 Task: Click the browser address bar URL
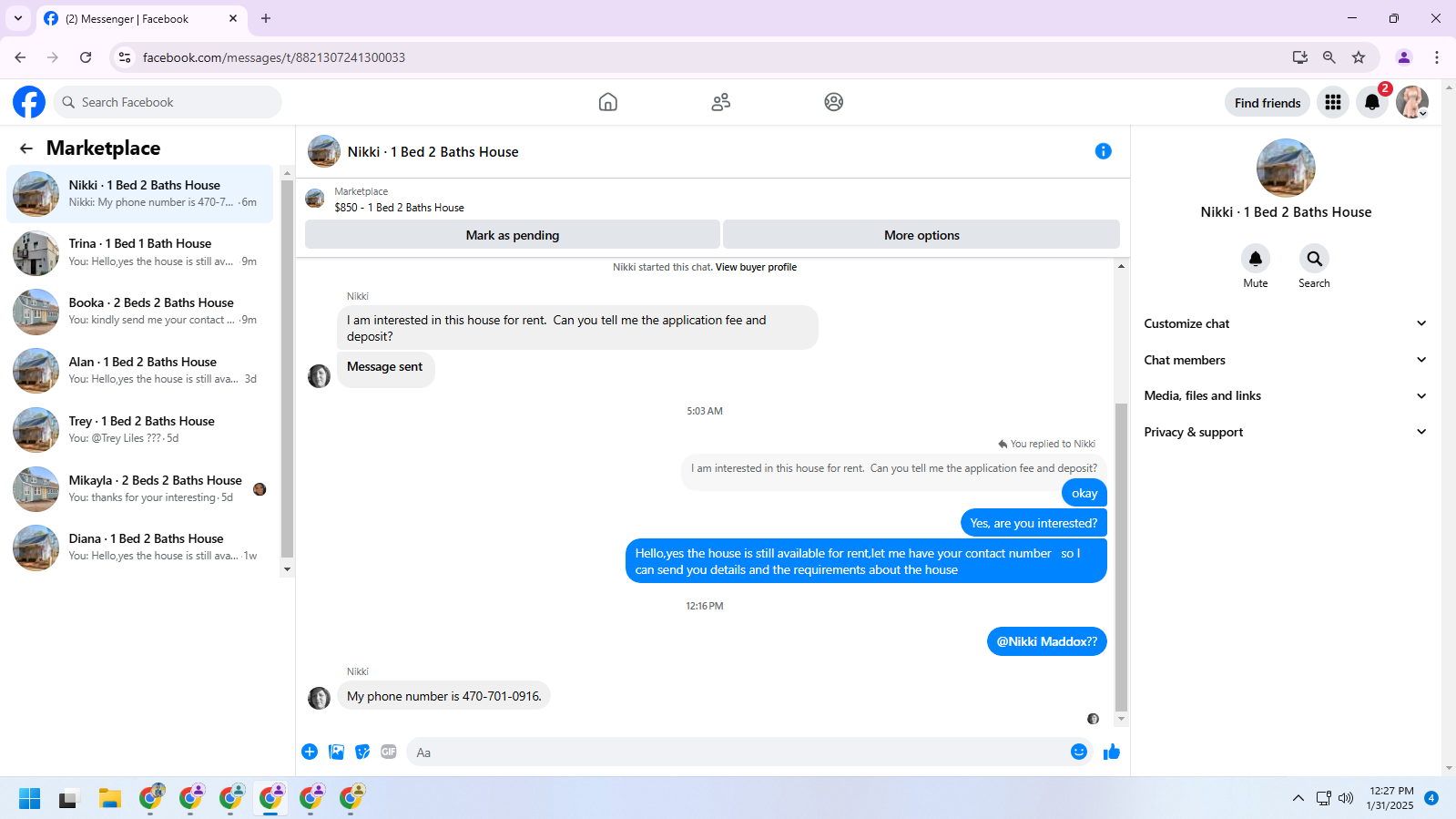[274, 57]
